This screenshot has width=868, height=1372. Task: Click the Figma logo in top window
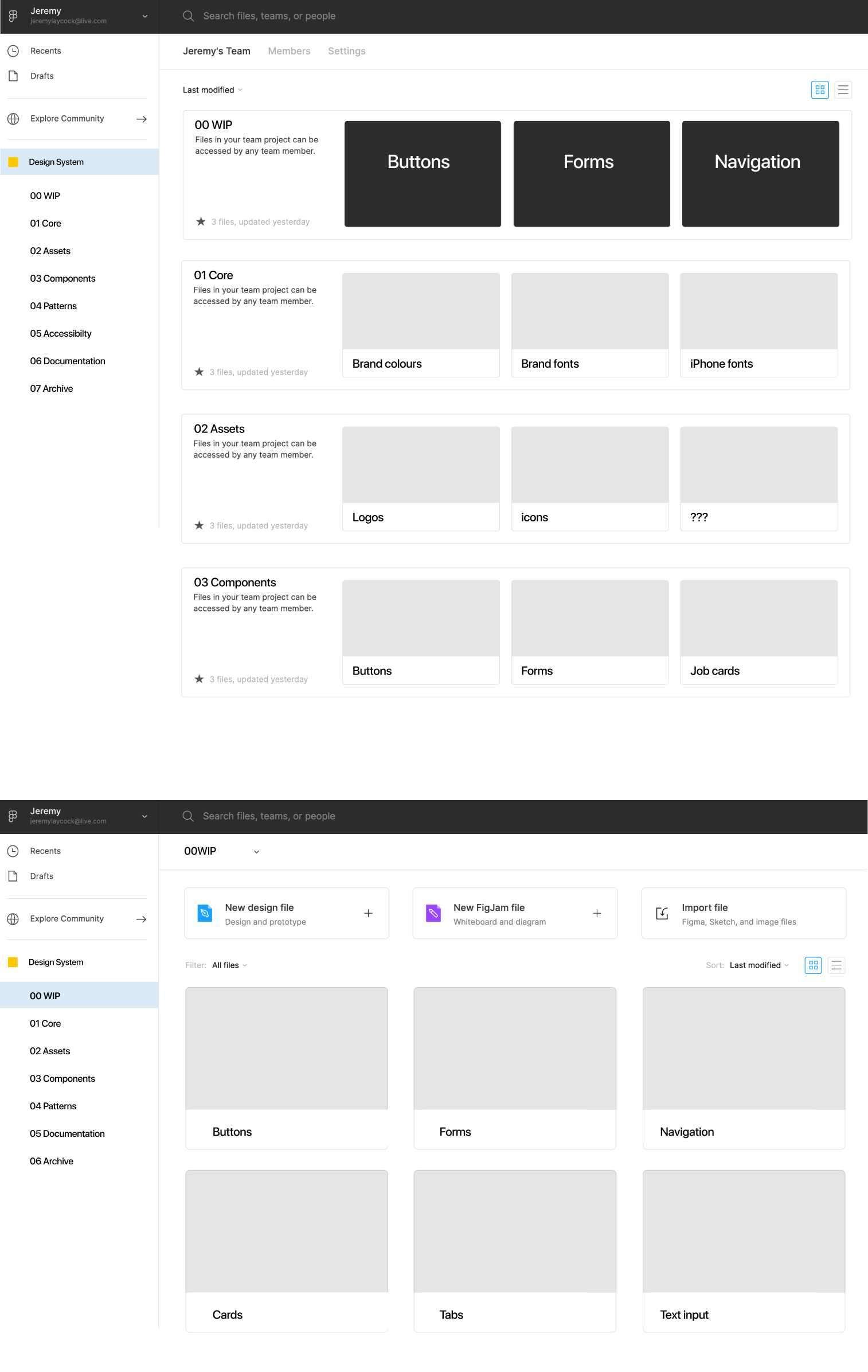13,16
